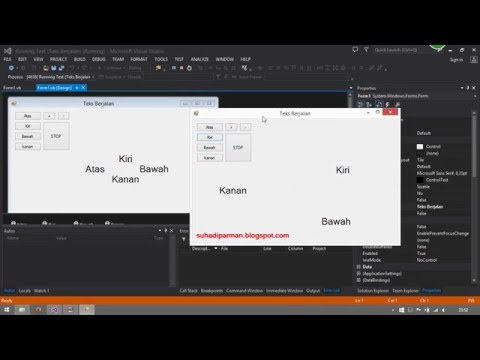
Task: Switch to the Immediate Window tab
Action: point(284,291)
